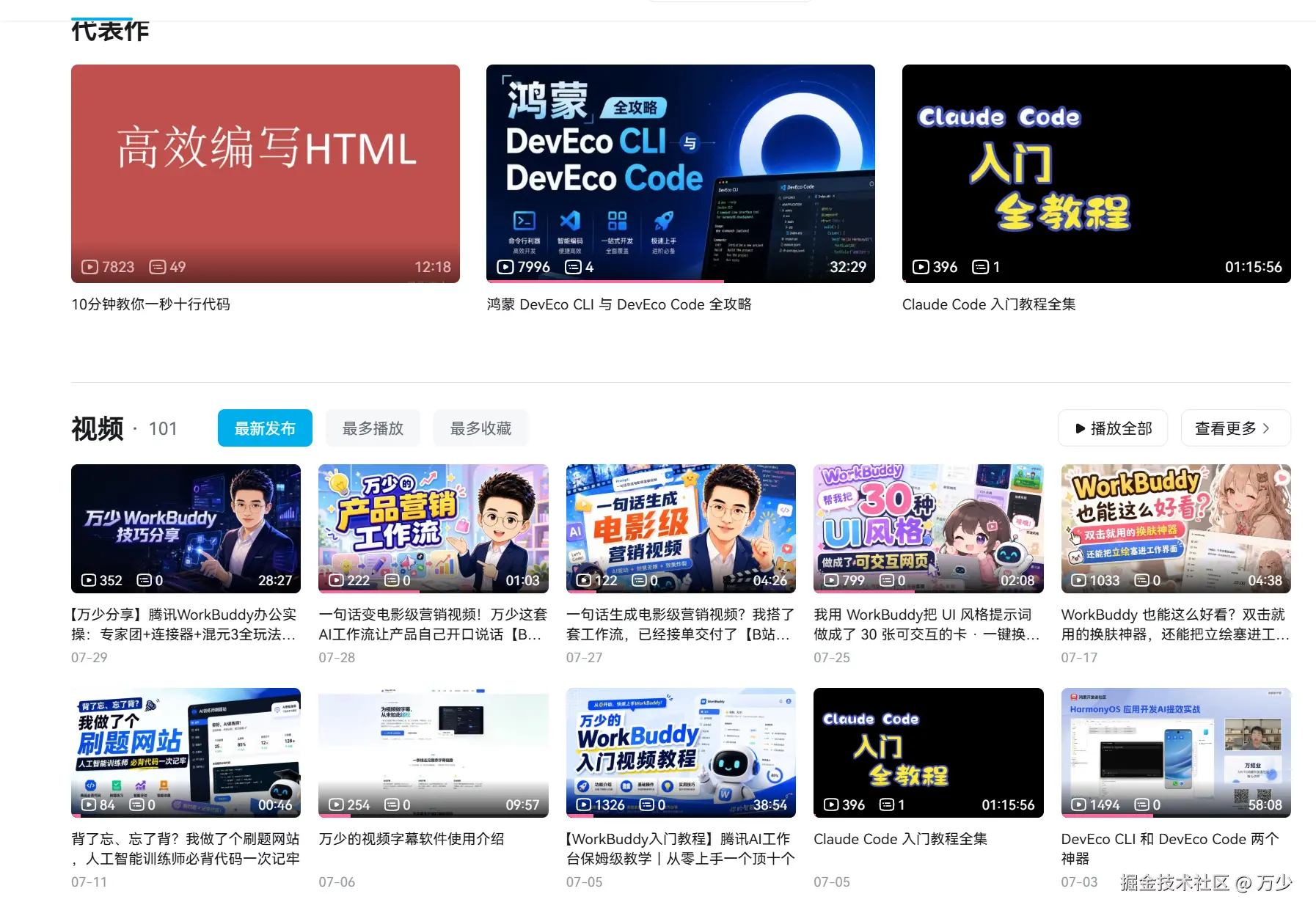Screen dimensions: 1316x916
Task: Click the 产品营销工作流 video thumbnail
Action: (x=434, y=529)
